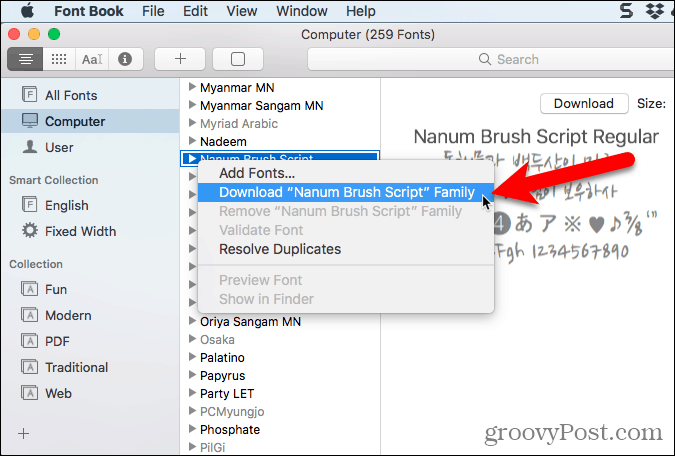
Task: Select the Myriad Arabic font name
Action: pos(239,124)
